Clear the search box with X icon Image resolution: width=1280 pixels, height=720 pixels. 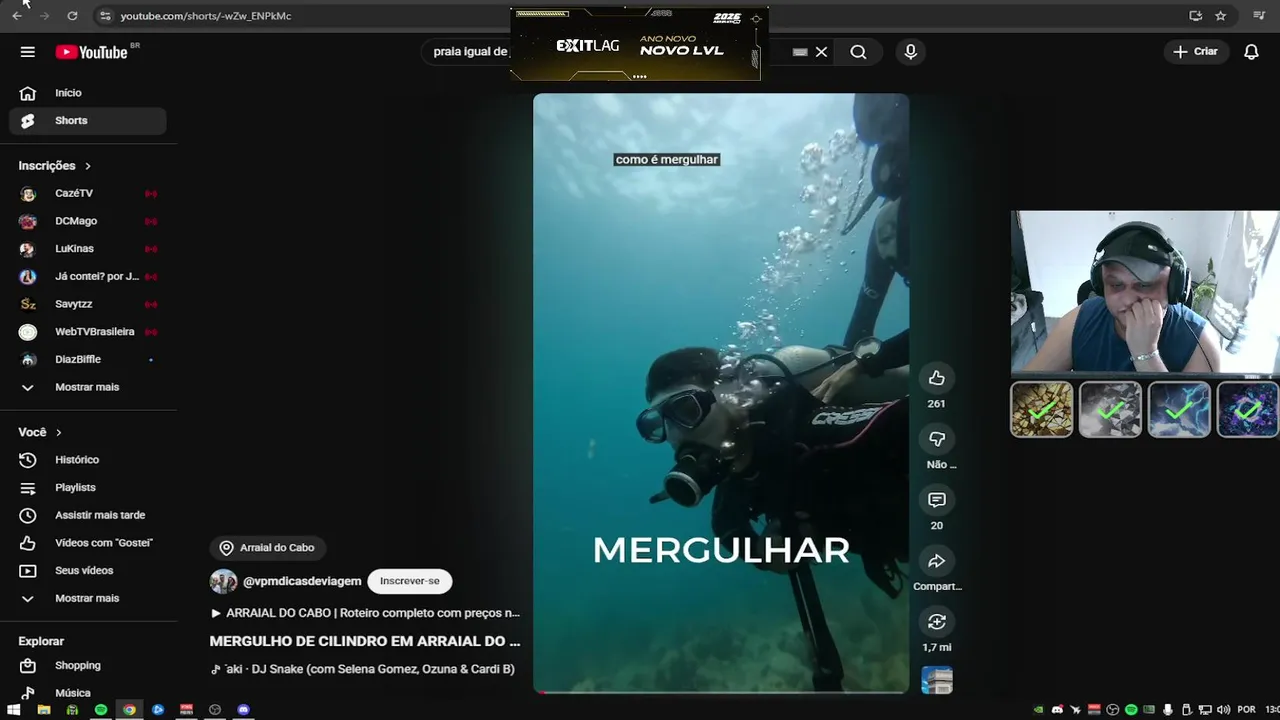point(821,52)
